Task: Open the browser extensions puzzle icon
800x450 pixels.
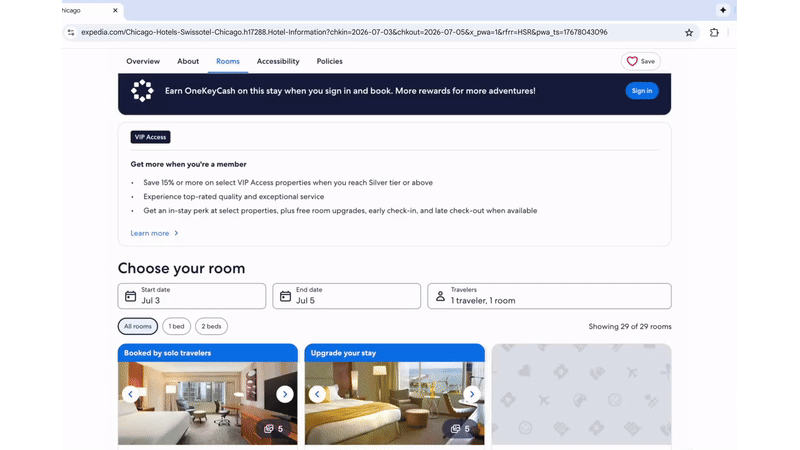Action: (714, 33)
